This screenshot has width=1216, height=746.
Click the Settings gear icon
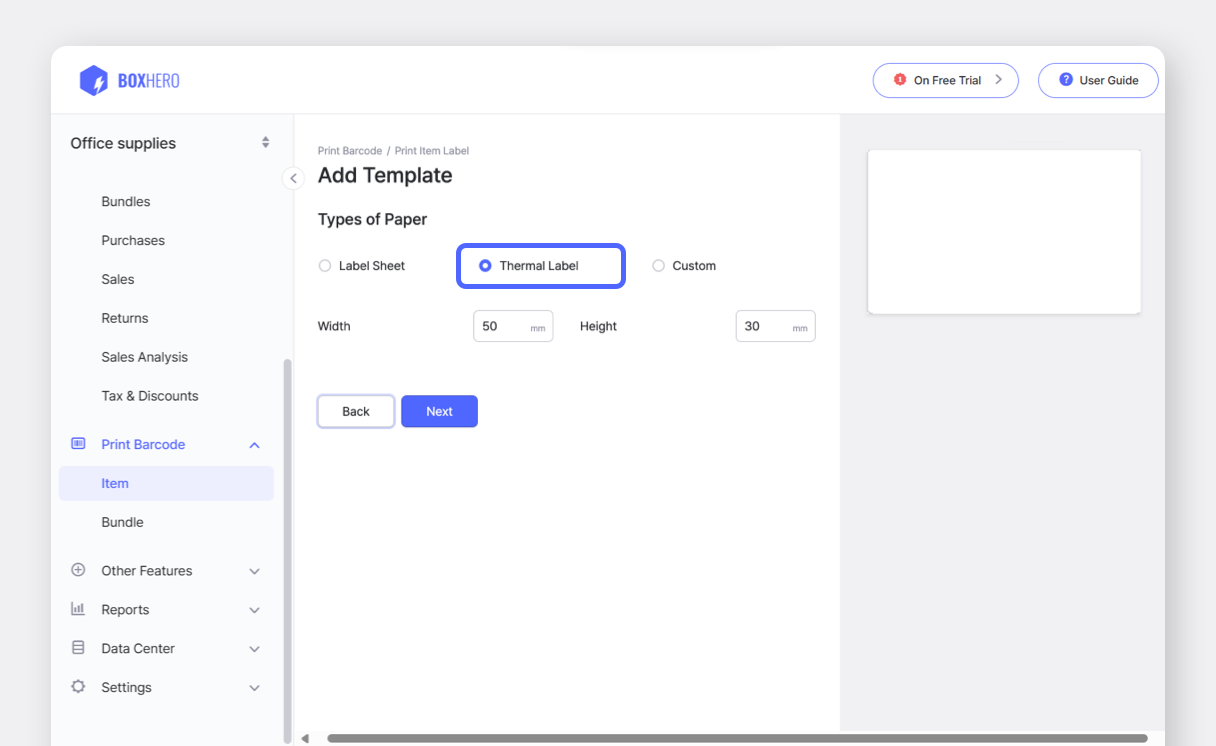(78, 687)
